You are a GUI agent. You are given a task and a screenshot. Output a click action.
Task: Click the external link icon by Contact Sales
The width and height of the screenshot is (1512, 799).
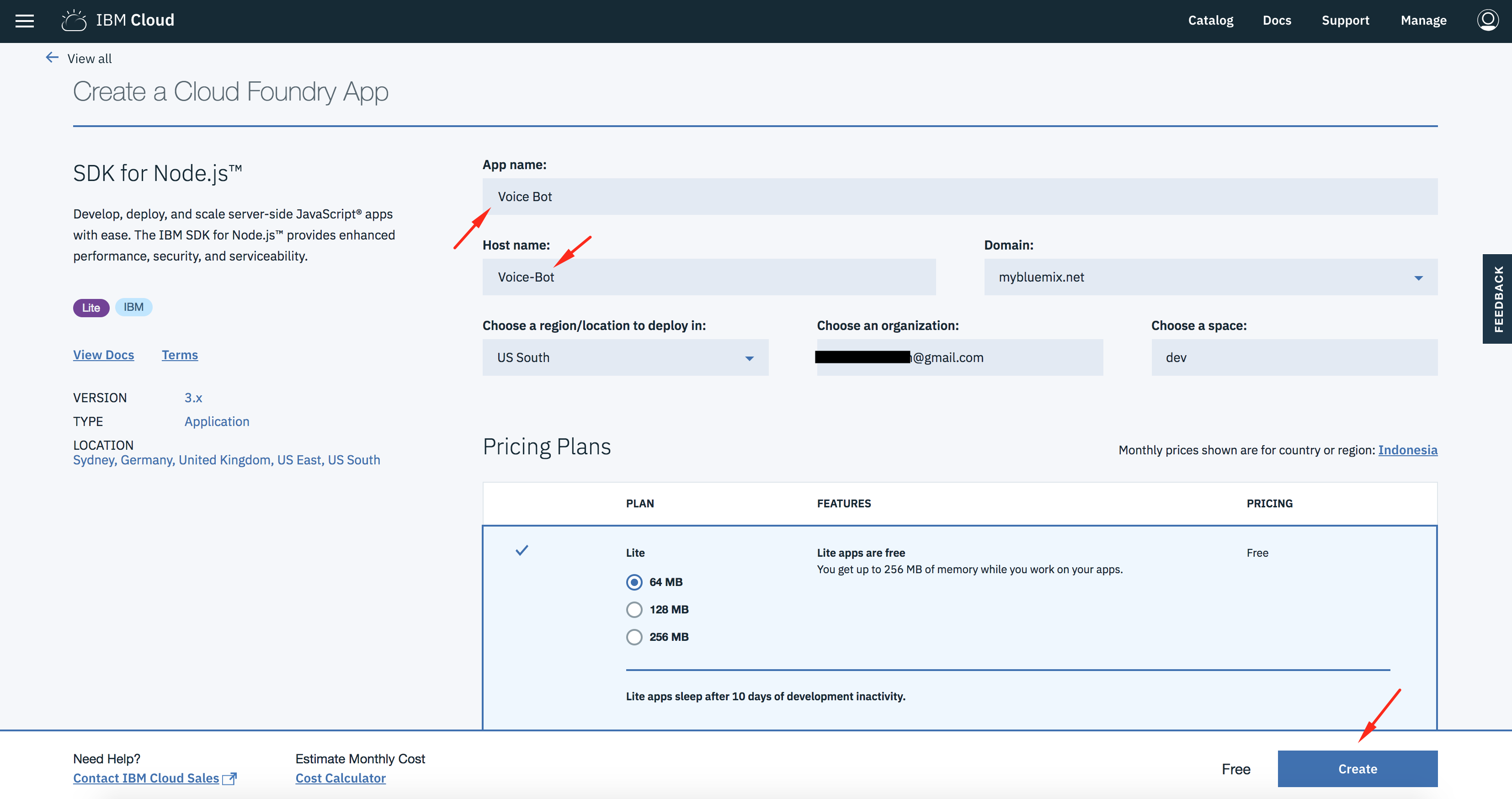[229, 778]
